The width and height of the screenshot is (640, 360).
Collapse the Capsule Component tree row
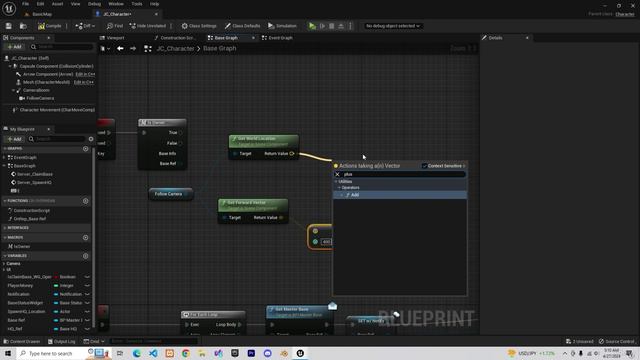[10, 66]
